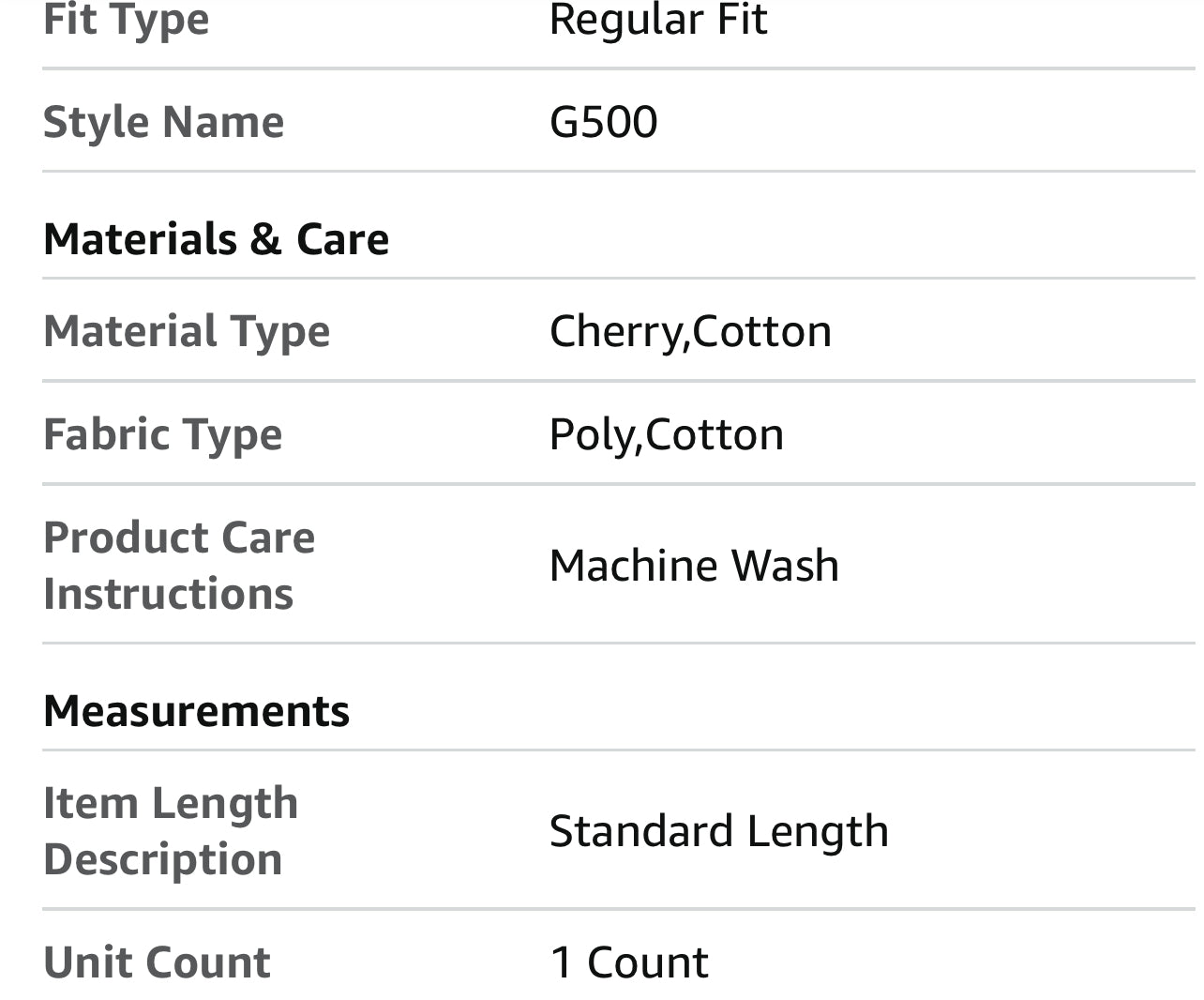Click the Cherry,Cotton material value
The width and height of the screenshot is (1204, 1000).
coord(690,331)
